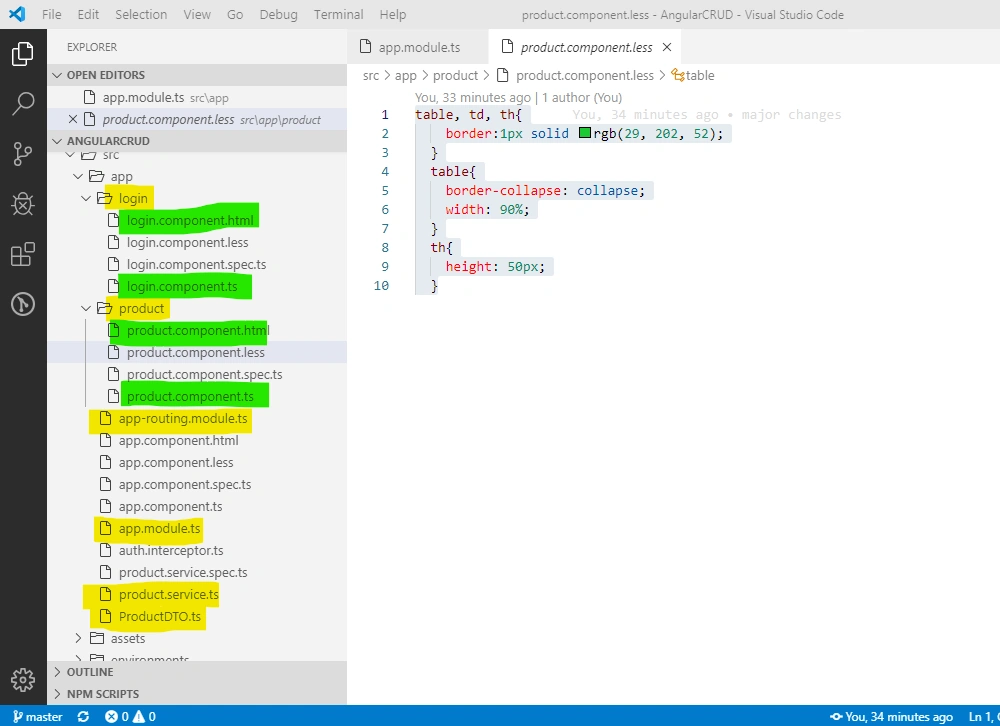This screenshot has height=726, width=1000.
Task: Click the product breadcrumb segment
Action: click(x=455, y=75)
